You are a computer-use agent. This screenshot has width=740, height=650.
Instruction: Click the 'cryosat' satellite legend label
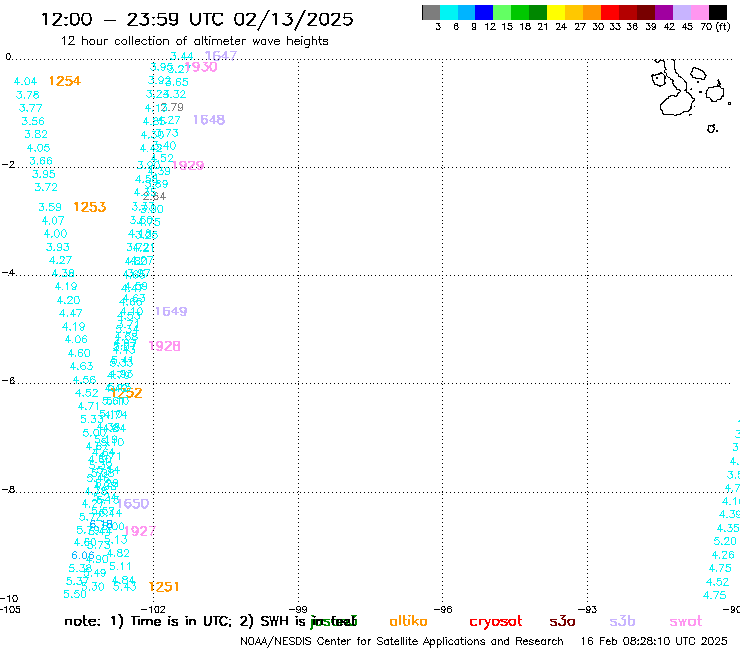tap(496, 622)
